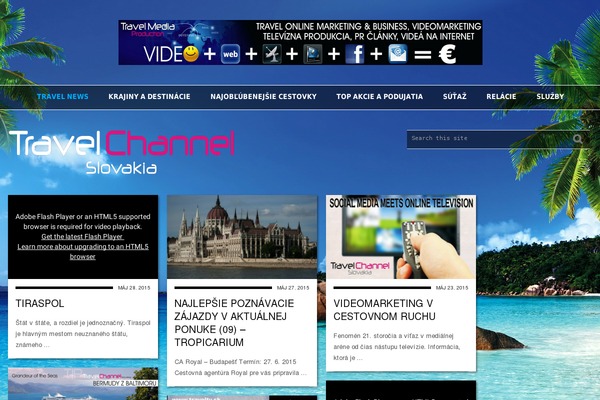Click the Tiraspol excerpt text

(83, 334)
